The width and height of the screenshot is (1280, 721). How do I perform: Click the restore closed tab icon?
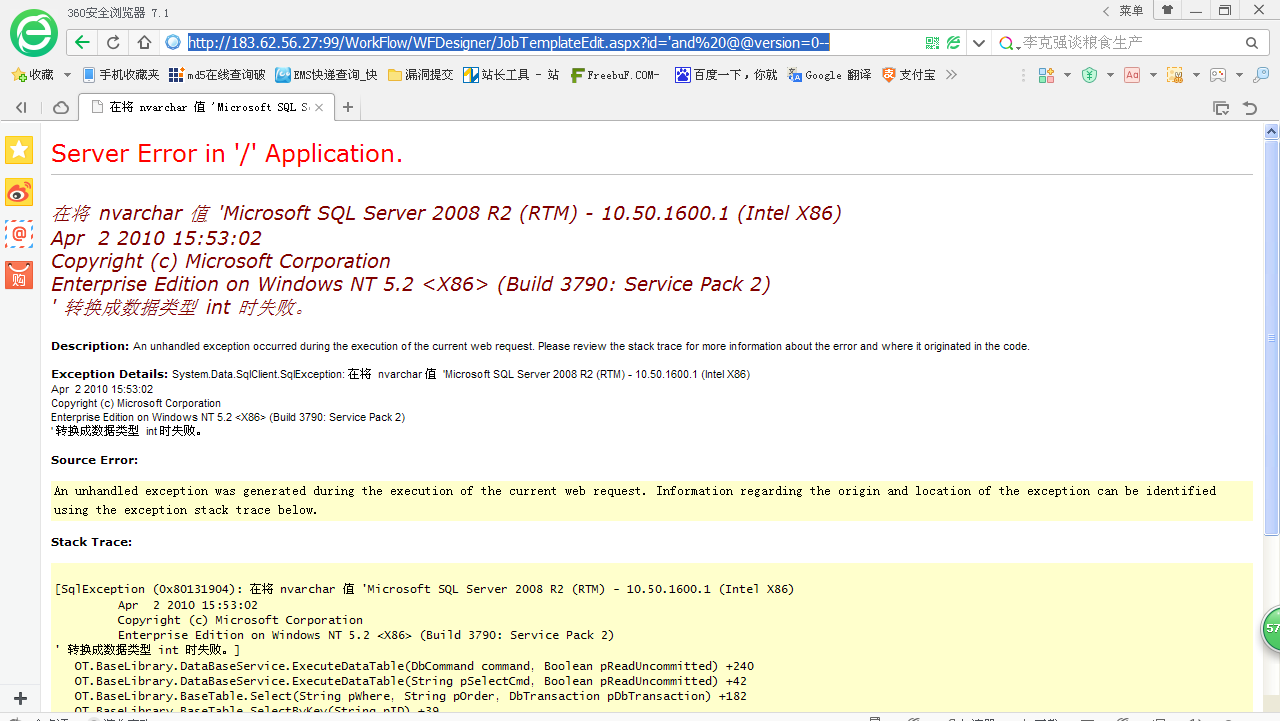(x=1250, y=108)
